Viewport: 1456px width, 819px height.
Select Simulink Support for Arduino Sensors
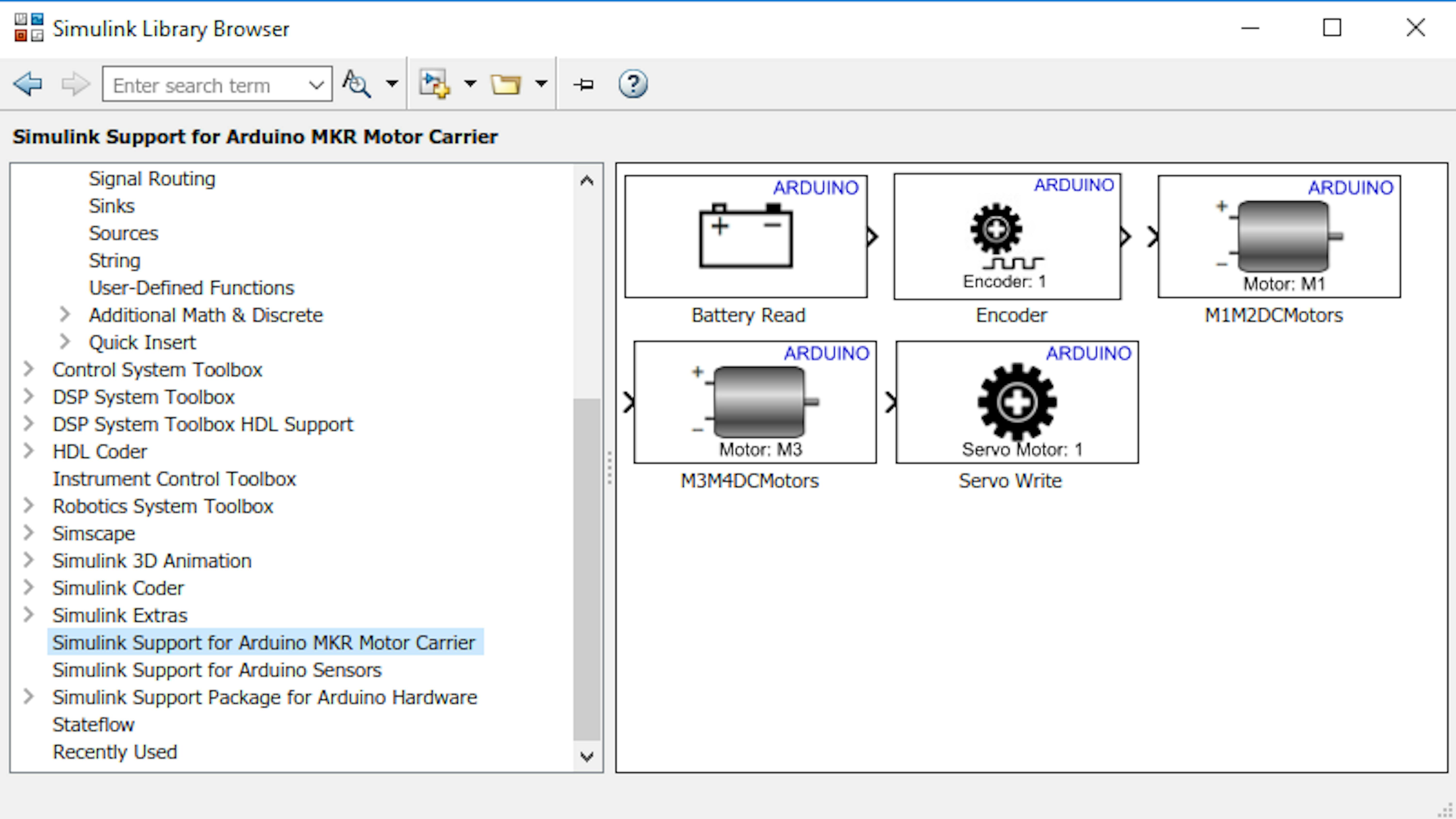(x=217, y=670)
